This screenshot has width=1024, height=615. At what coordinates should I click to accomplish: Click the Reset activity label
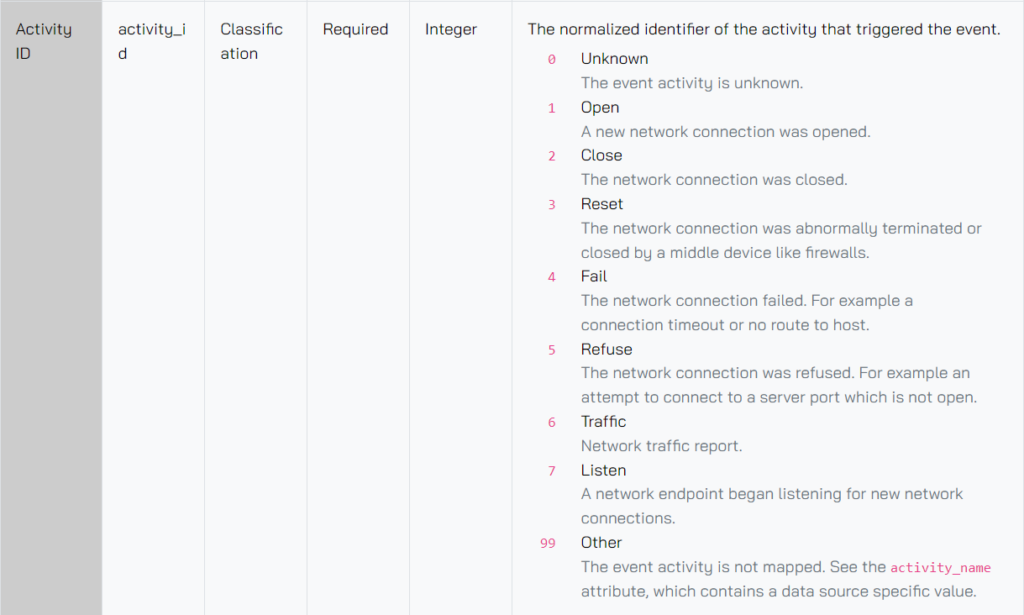coord(602,204)
